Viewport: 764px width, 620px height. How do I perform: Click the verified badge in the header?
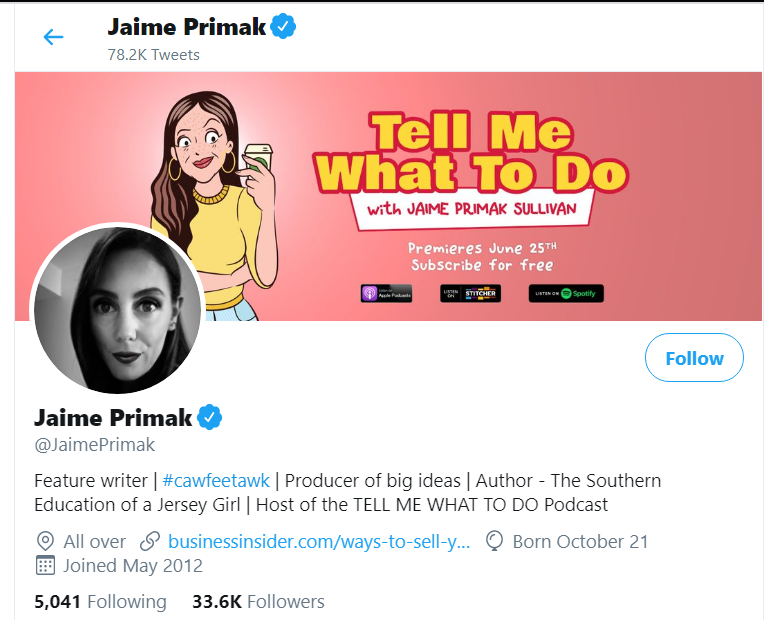(x=285, y=27)
